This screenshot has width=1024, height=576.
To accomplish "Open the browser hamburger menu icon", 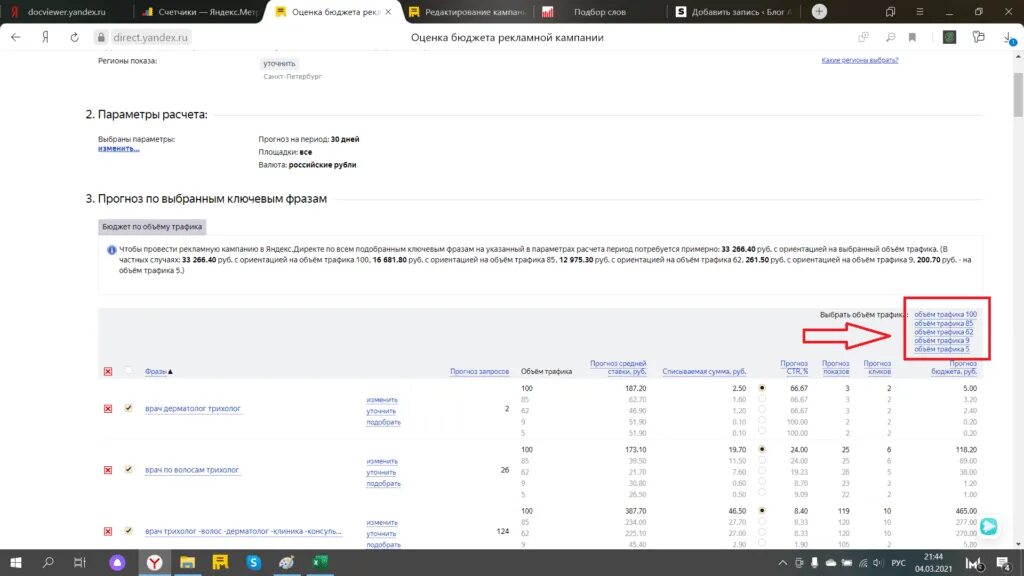I will [920, 12].
